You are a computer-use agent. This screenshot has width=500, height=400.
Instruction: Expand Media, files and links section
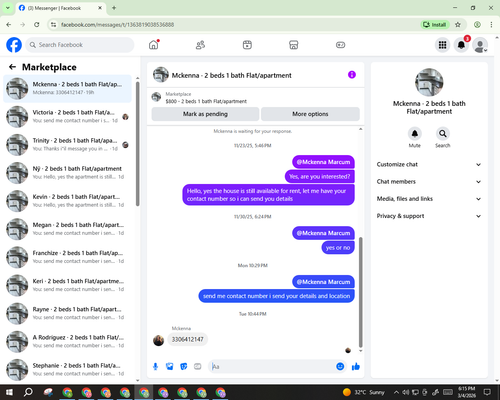429,199
